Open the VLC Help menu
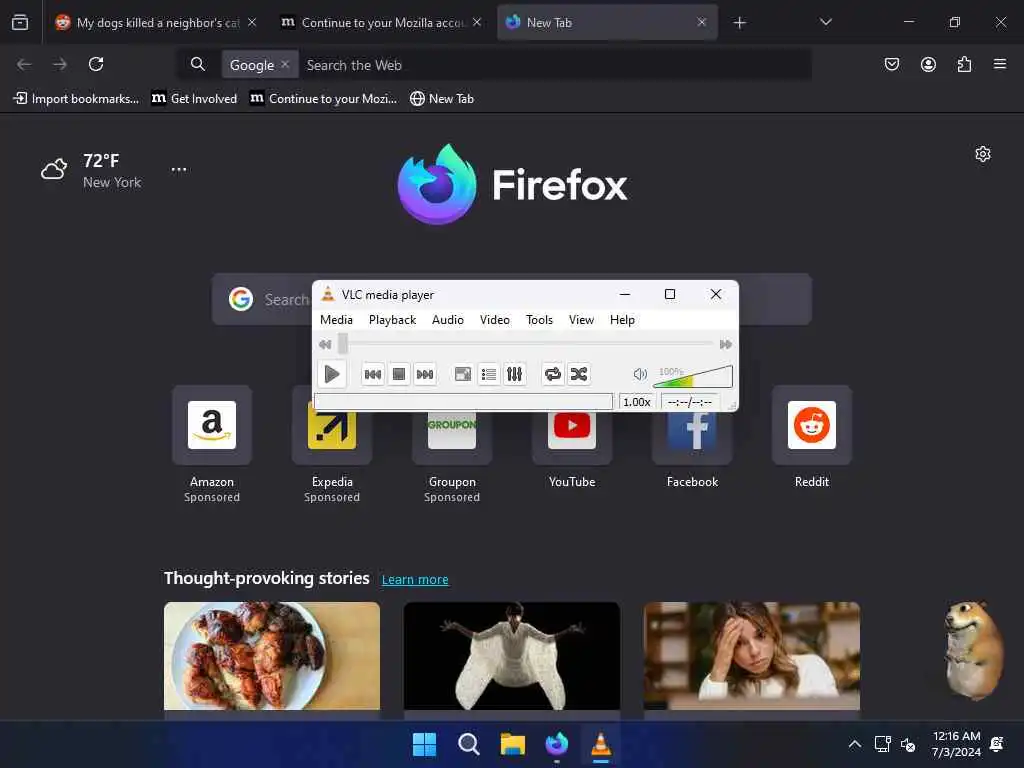 (622, 319)
